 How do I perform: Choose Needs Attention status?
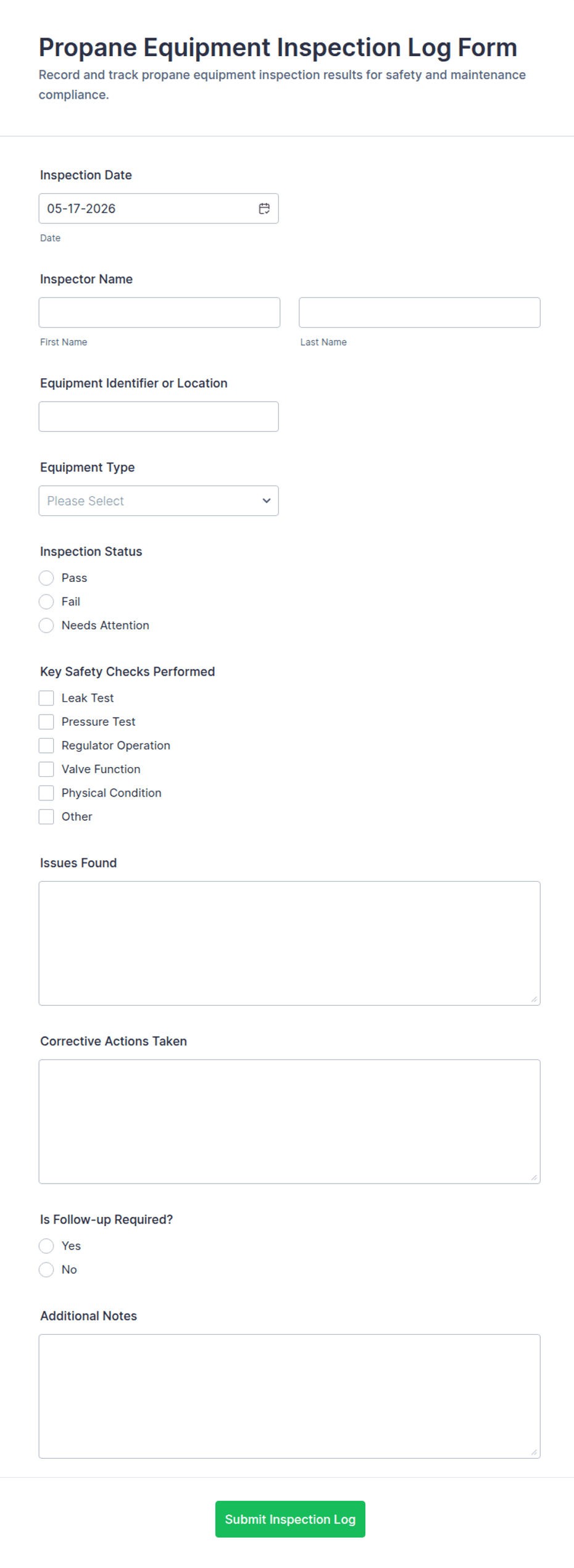[46, 625]
